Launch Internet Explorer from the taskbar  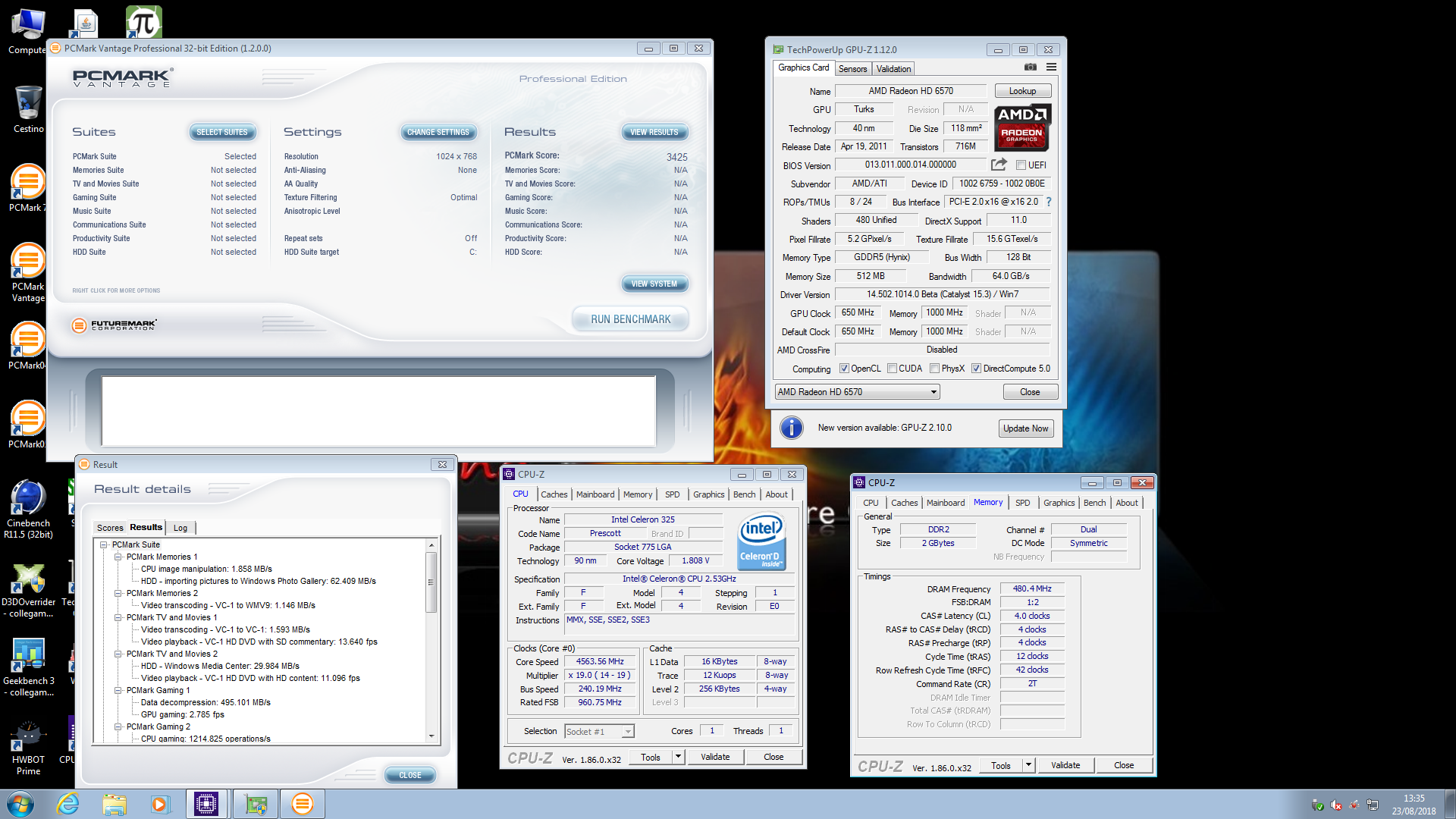click(x=68, y=804)
